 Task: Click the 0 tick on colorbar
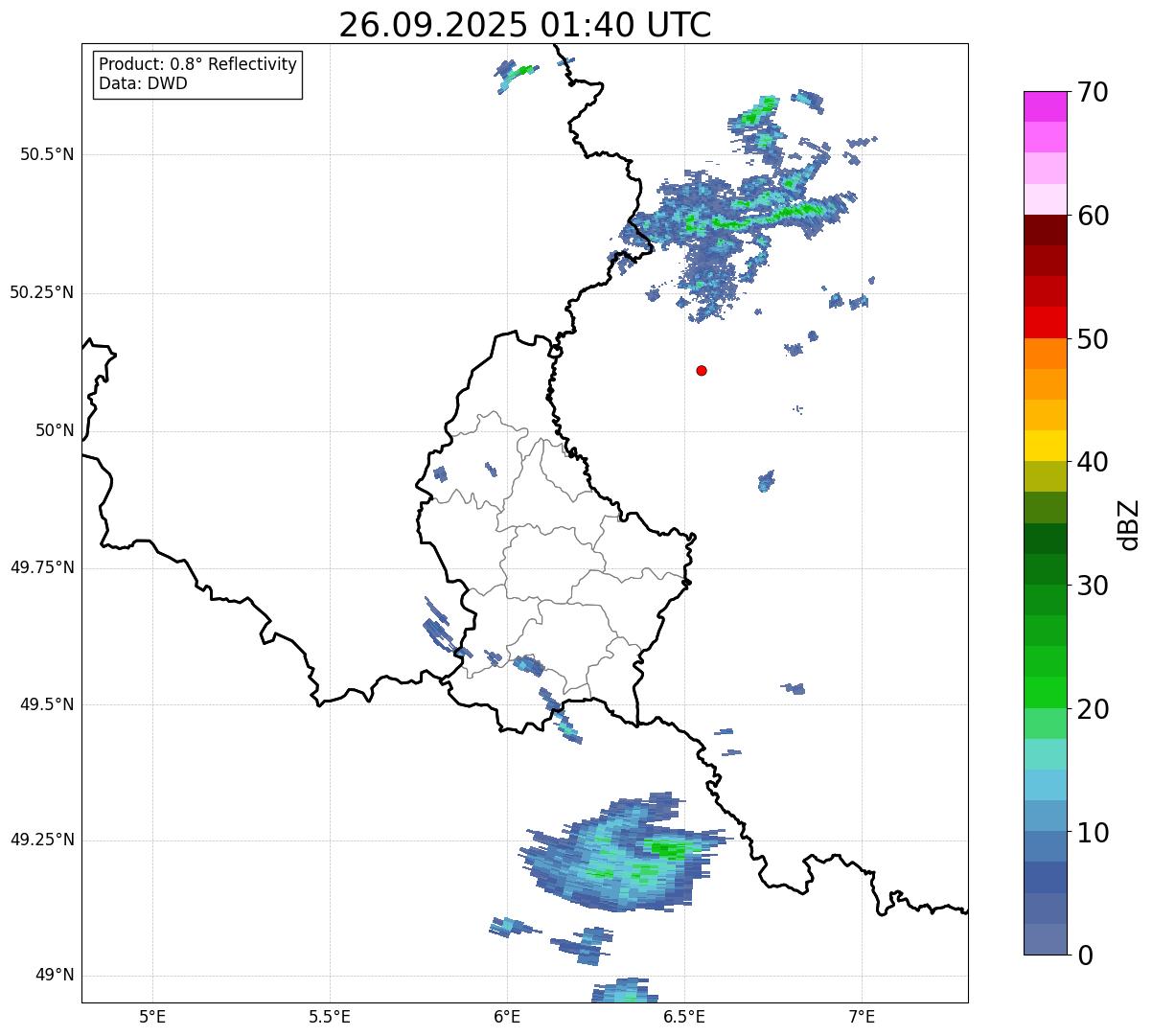[x=1084, y=955]
